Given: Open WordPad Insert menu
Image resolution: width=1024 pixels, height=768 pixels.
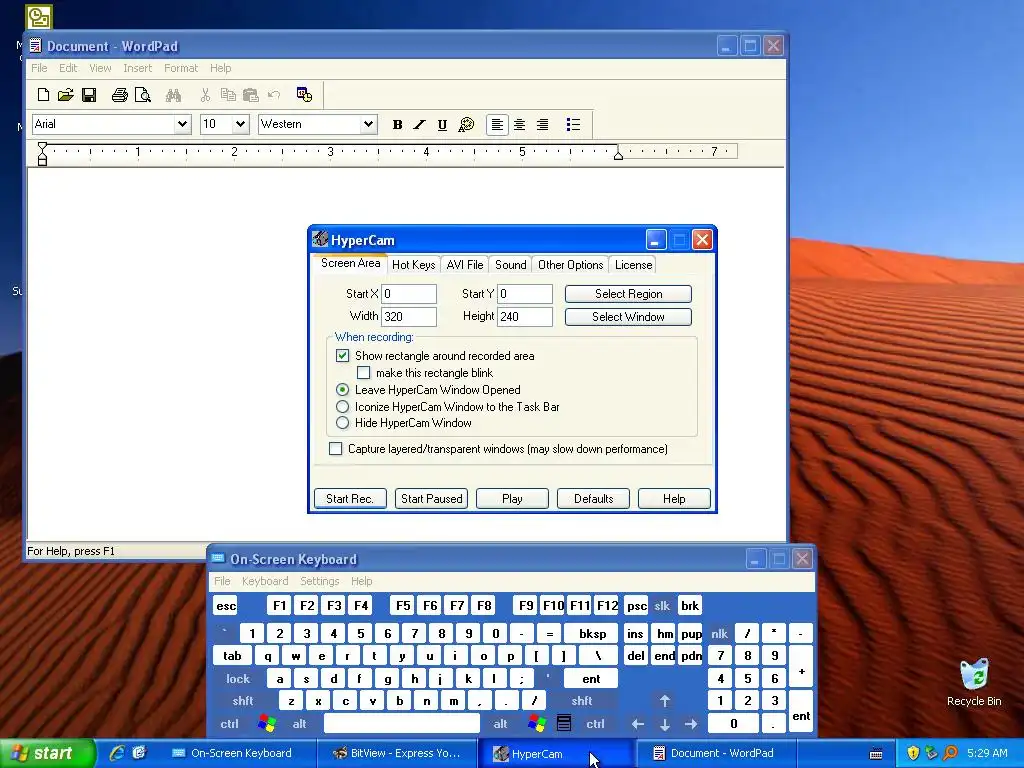Looking at the screenshot, I should (137, 68).
